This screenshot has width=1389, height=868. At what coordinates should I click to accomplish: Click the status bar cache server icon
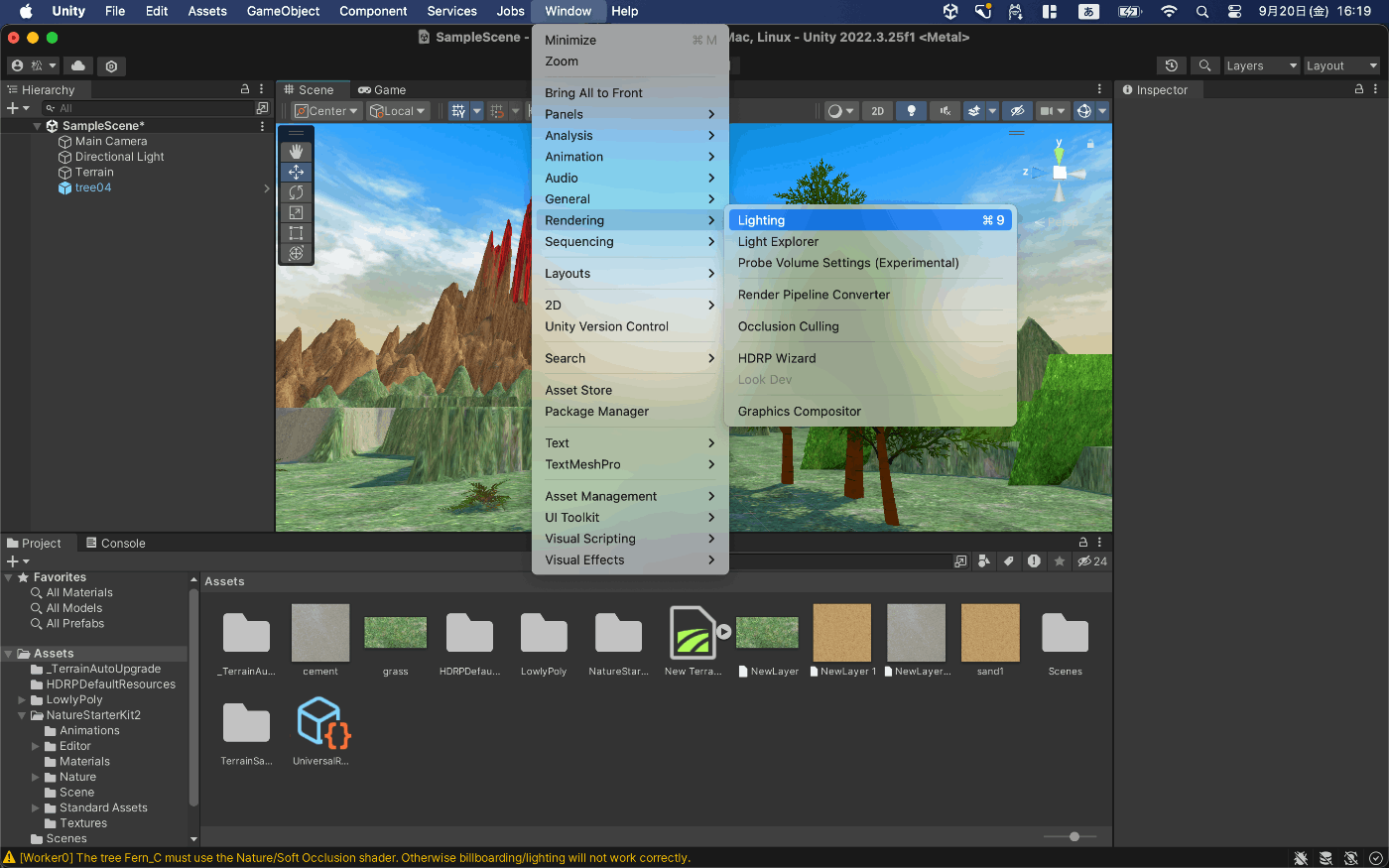pos(1326,858)
